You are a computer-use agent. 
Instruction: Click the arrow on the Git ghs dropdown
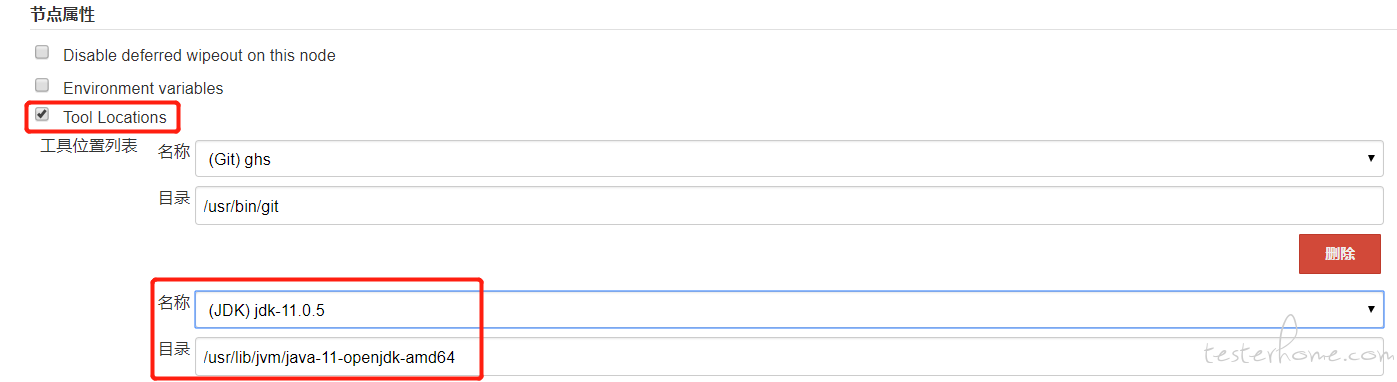coord(1370,159)
